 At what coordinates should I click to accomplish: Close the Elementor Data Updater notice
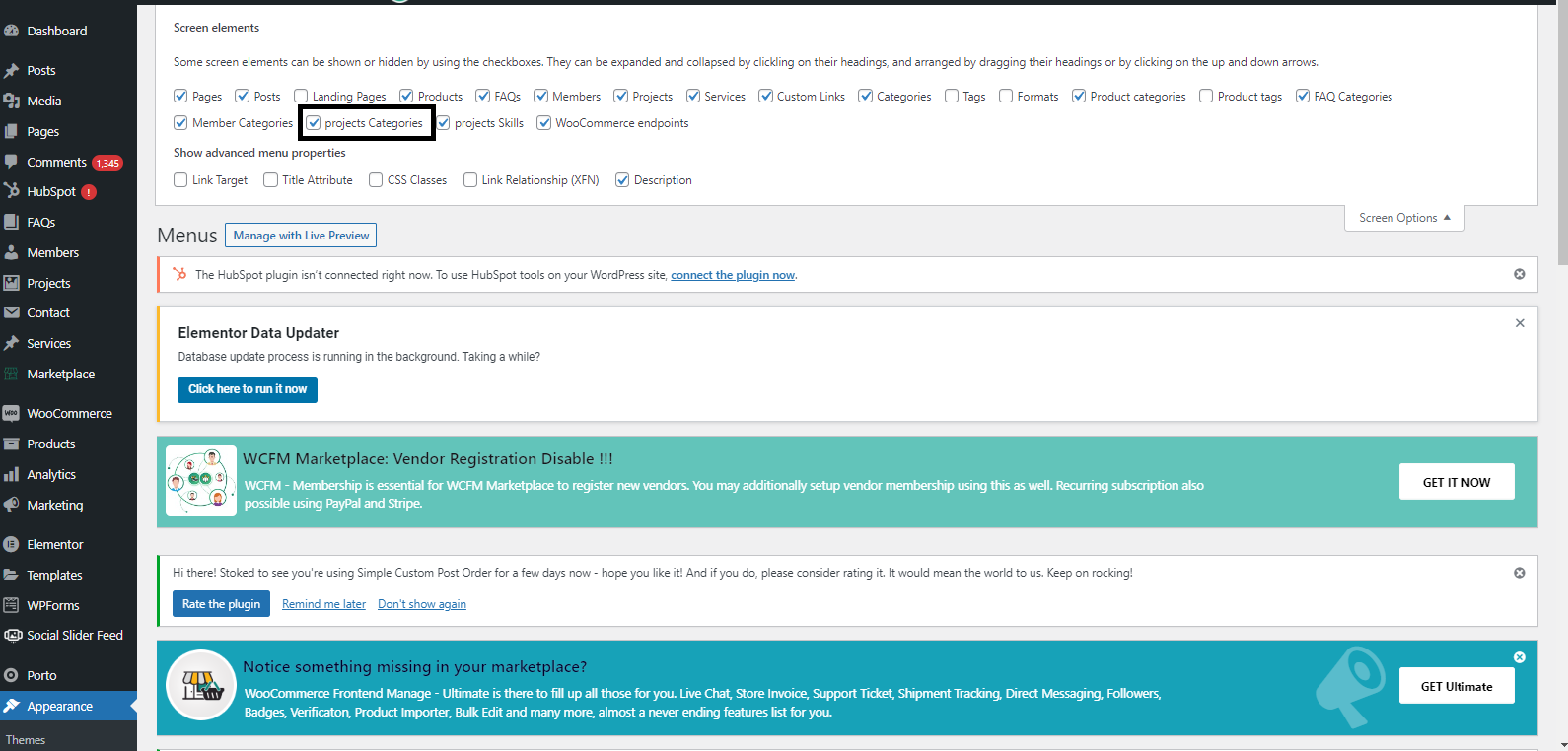click(x=1520, y=323)
